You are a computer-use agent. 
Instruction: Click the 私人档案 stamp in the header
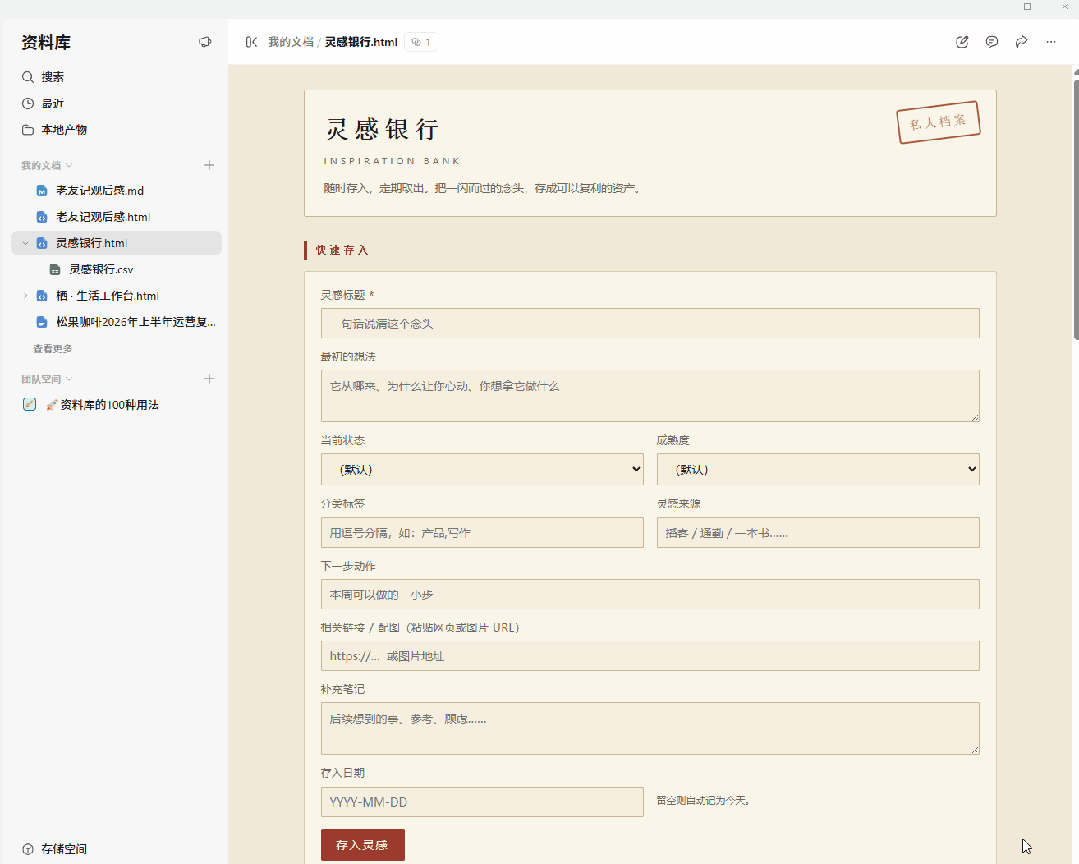point(939,122)
